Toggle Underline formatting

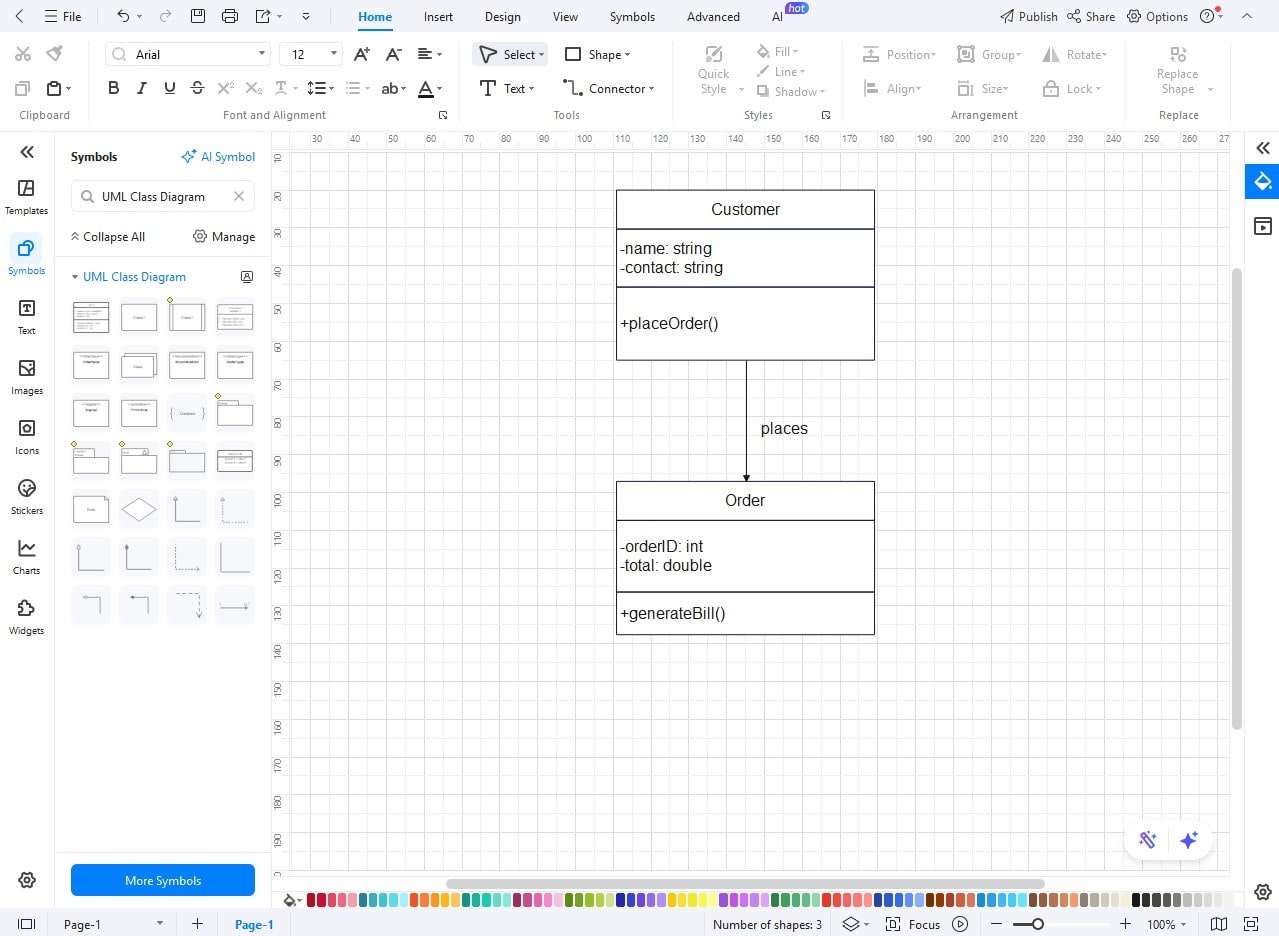click(169, 88)
